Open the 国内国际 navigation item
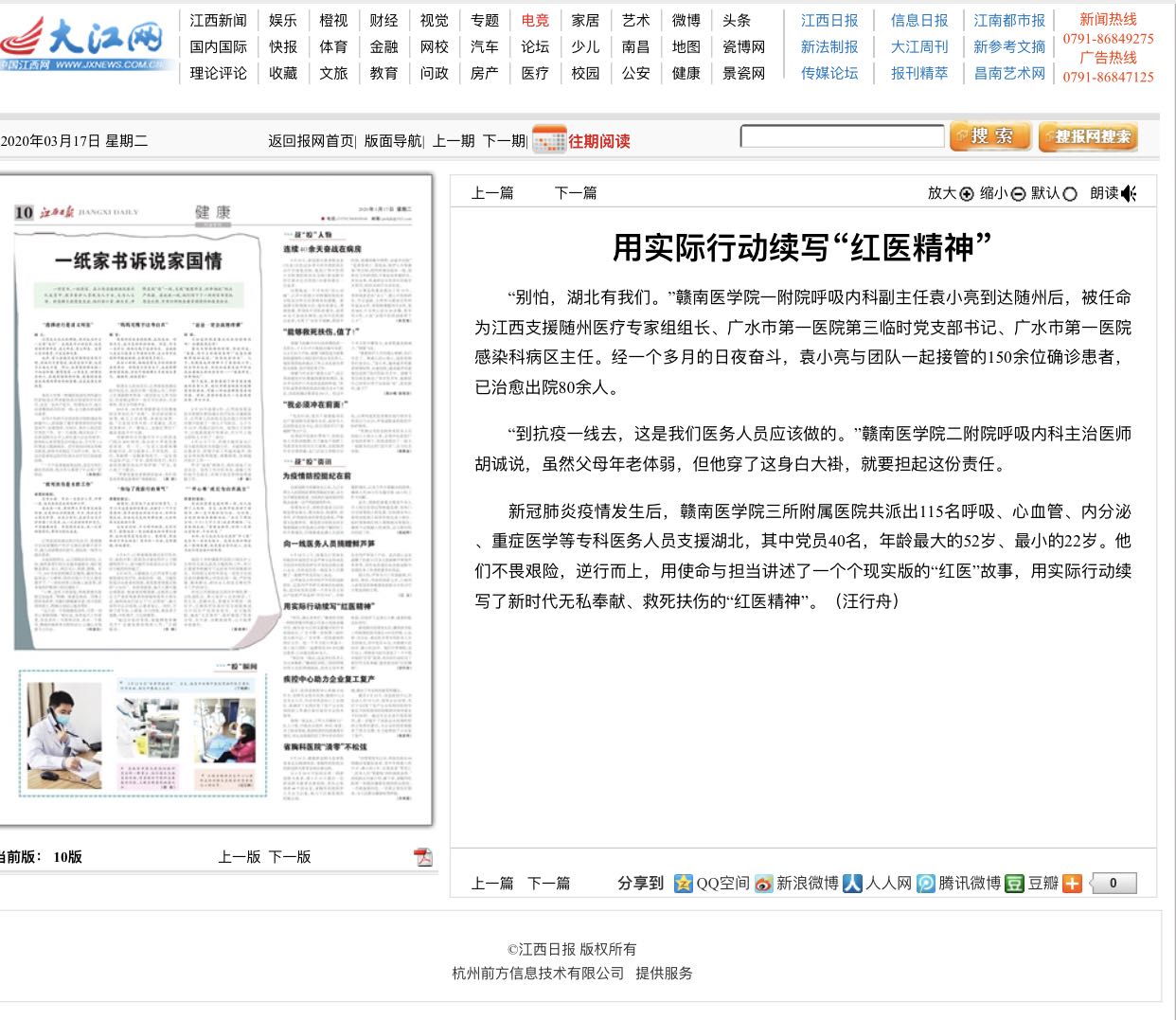Screen dimensions: 1176x1020 pos(218,46)
